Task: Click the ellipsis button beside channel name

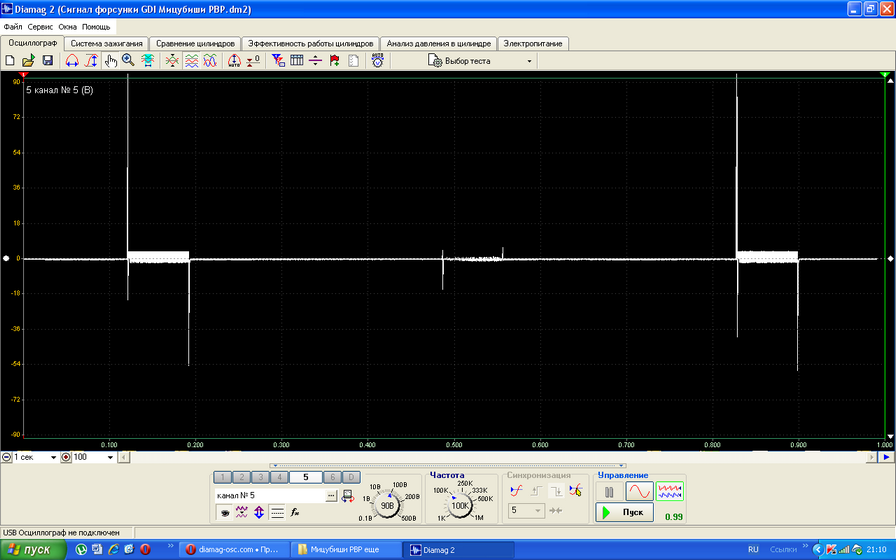Action: click(331, 496)
